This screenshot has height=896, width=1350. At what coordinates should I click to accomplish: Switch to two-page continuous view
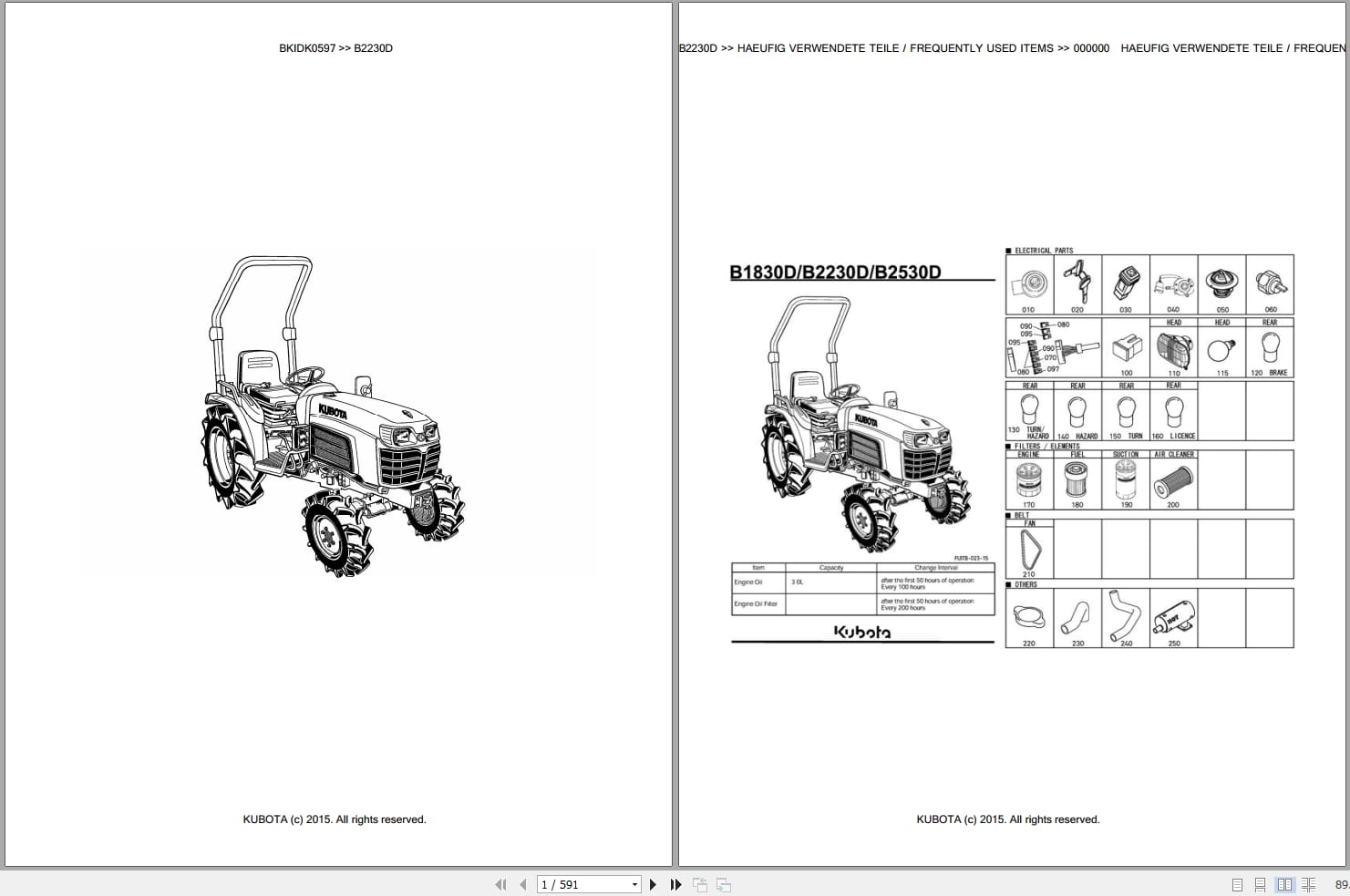(1308, 884)
